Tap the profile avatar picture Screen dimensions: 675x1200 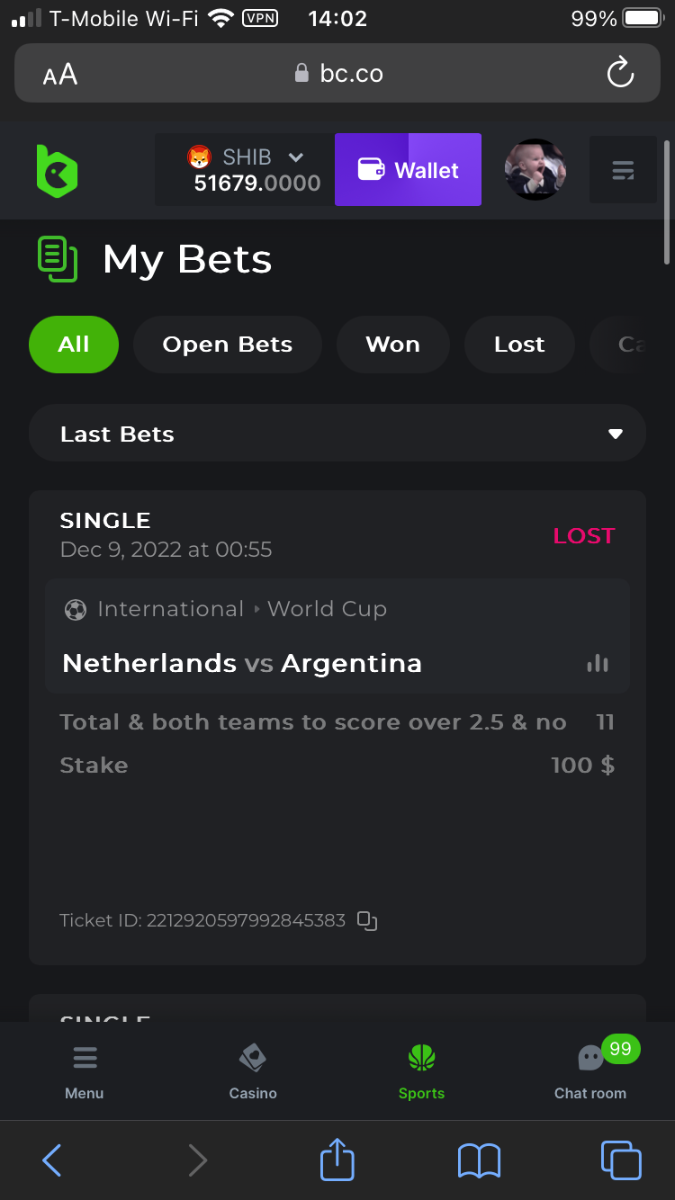(x=535, y=171)
